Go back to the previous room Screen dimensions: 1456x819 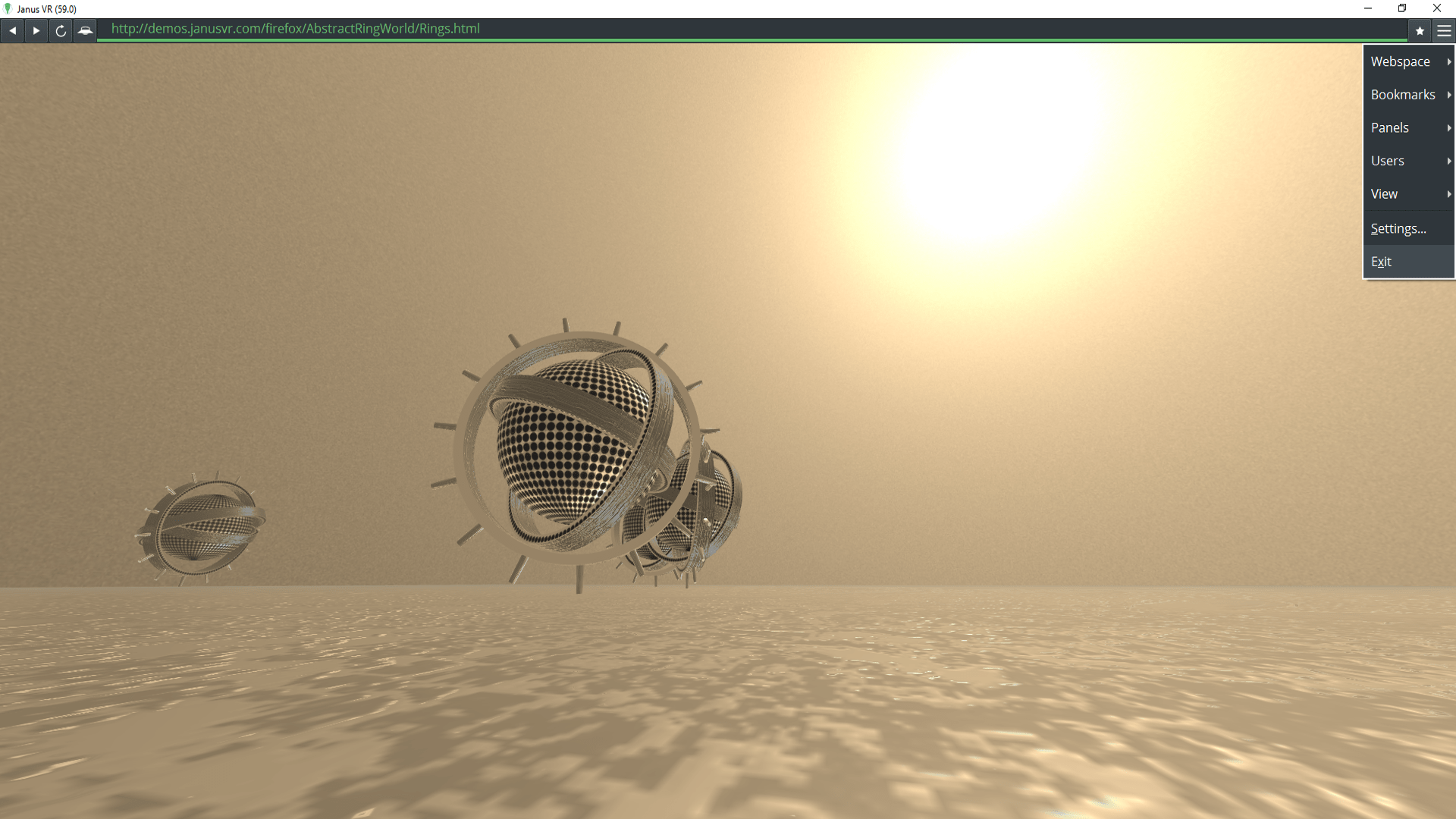(x=13, y=31)
